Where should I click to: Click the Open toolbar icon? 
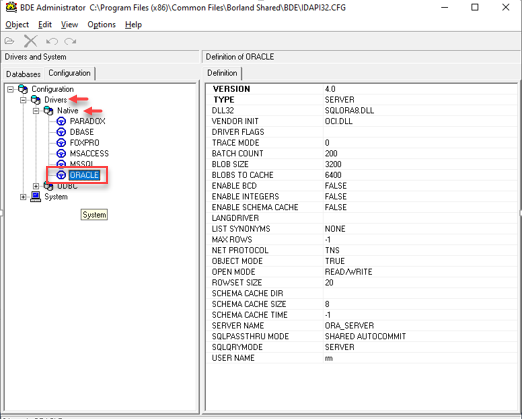(10, 41)
